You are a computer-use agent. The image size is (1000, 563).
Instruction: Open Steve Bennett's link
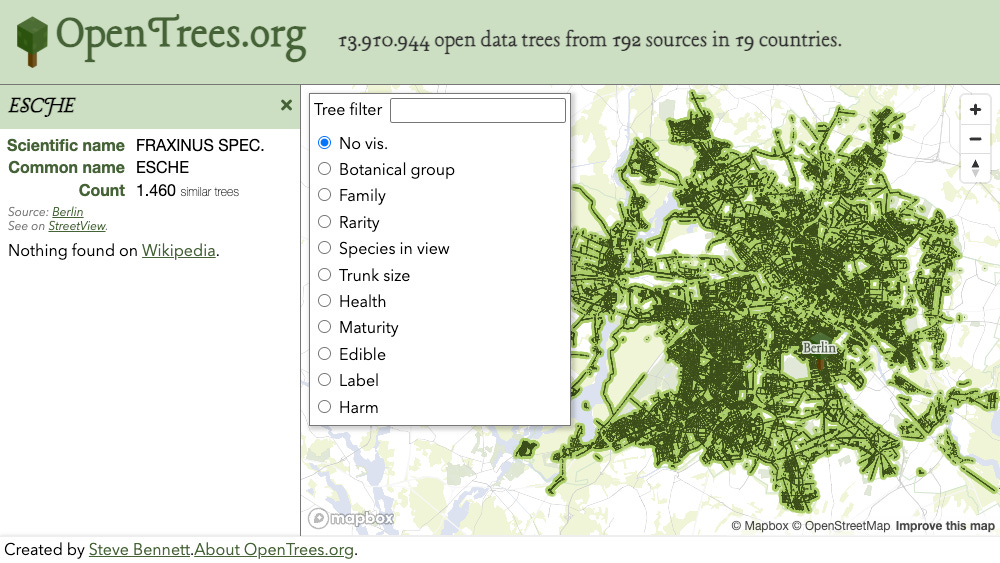(140, 550)
